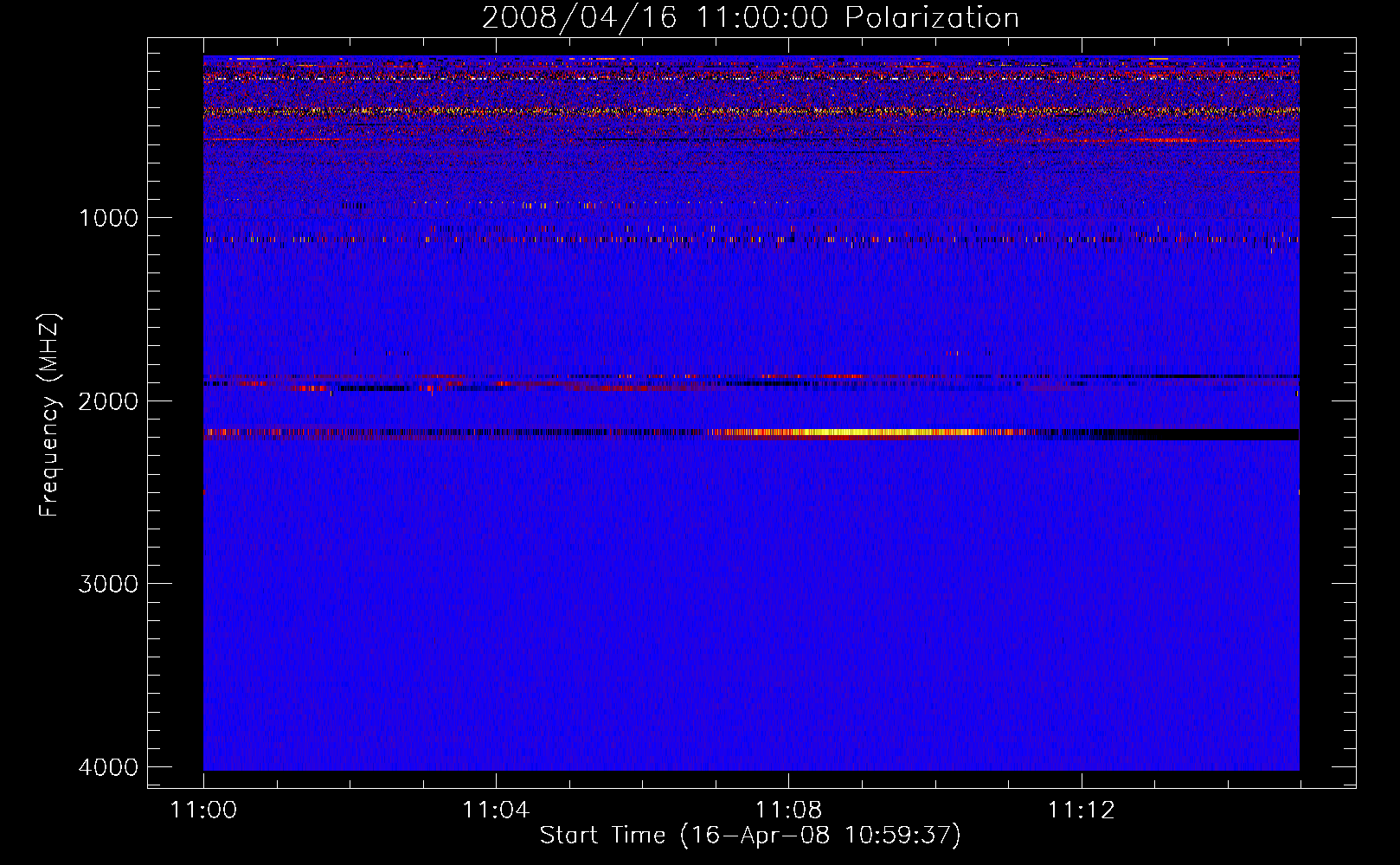Image resolution: width=1400 pixels, height=865 pixels.
Task: Select the 4000 frequency tick label
Action: tap(108, 766)
